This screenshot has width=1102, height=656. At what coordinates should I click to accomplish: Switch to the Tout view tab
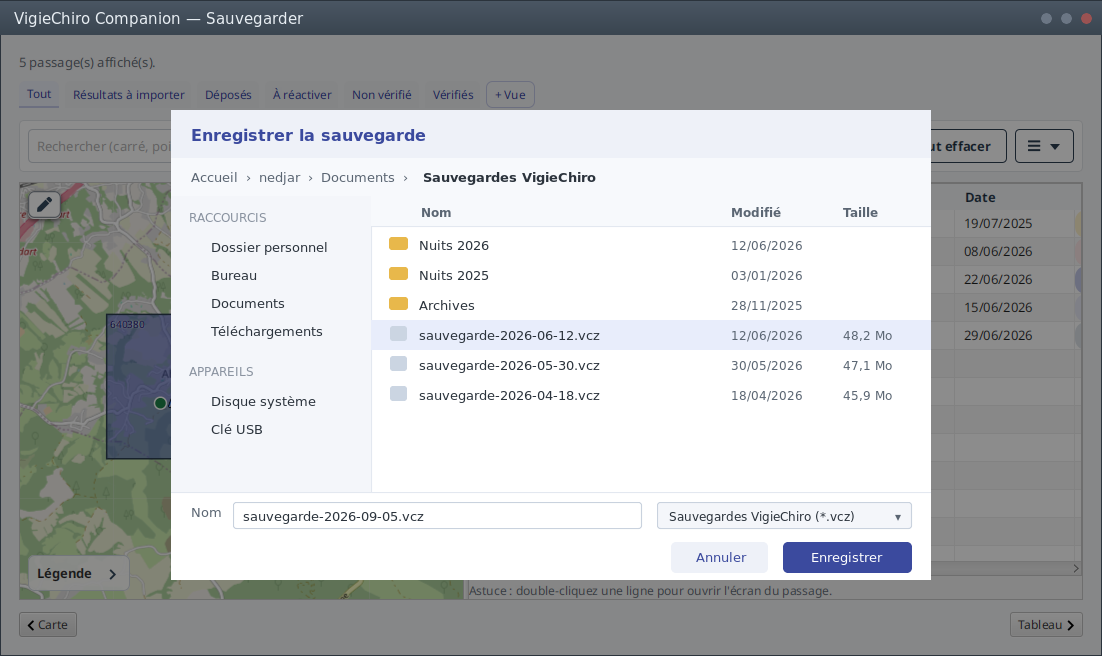click(39, 94)
